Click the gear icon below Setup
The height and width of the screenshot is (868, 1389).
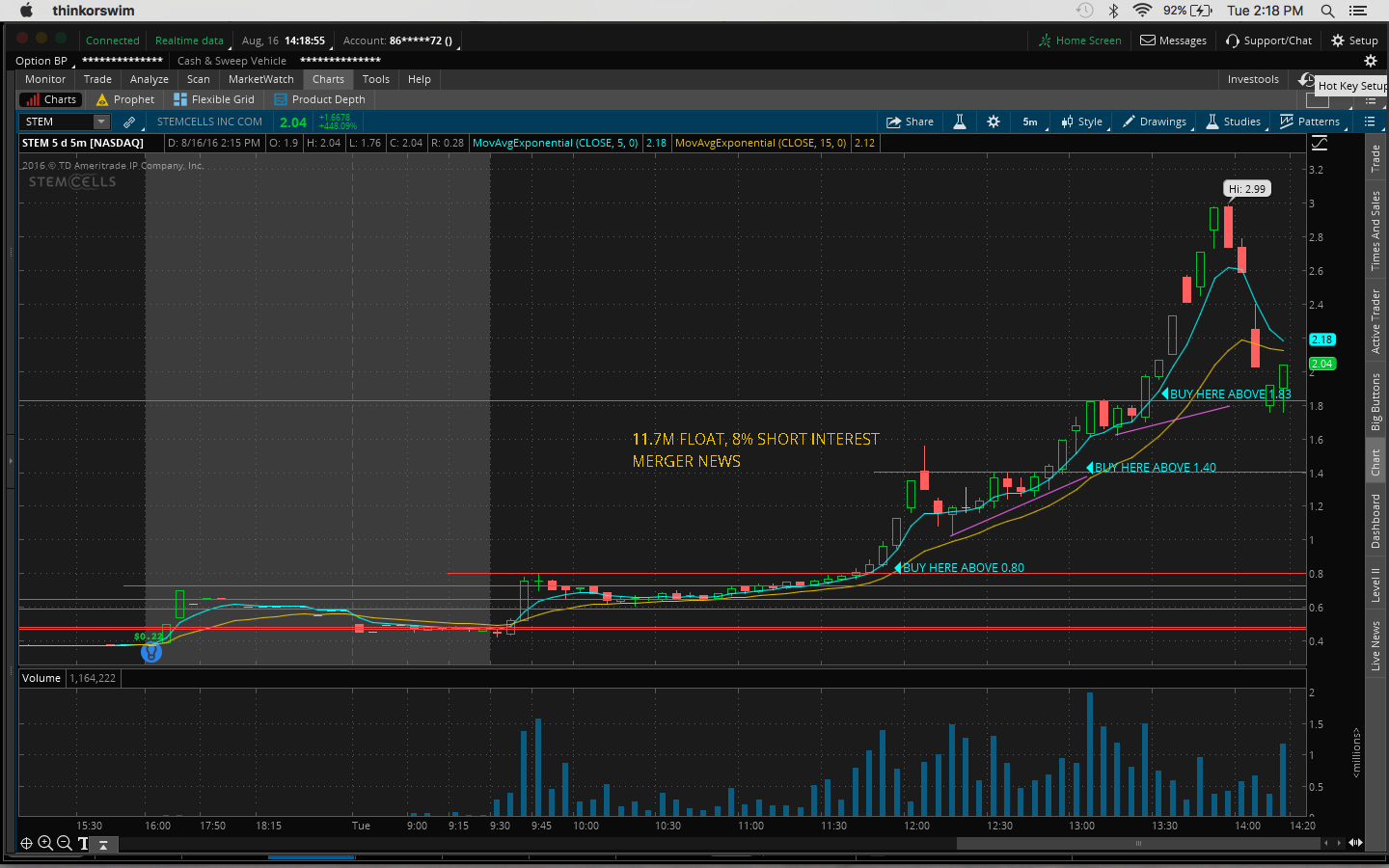pos(1370,61)
